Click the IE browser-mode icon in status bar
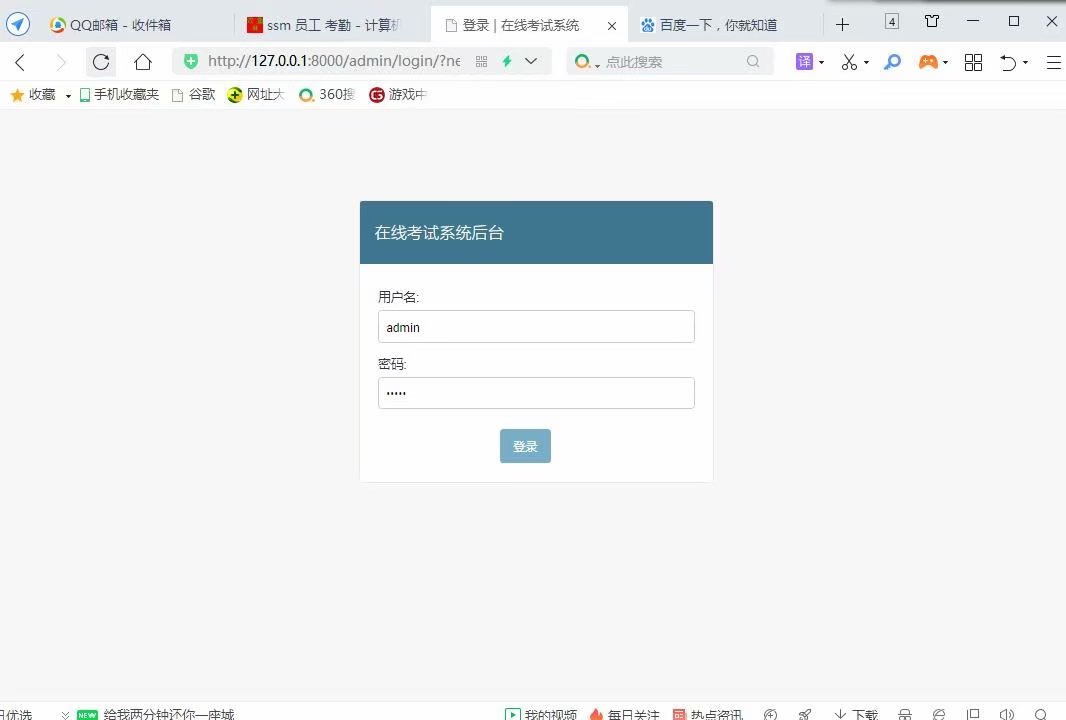The width and height of the screenshot is (1066, 720). 939,715
